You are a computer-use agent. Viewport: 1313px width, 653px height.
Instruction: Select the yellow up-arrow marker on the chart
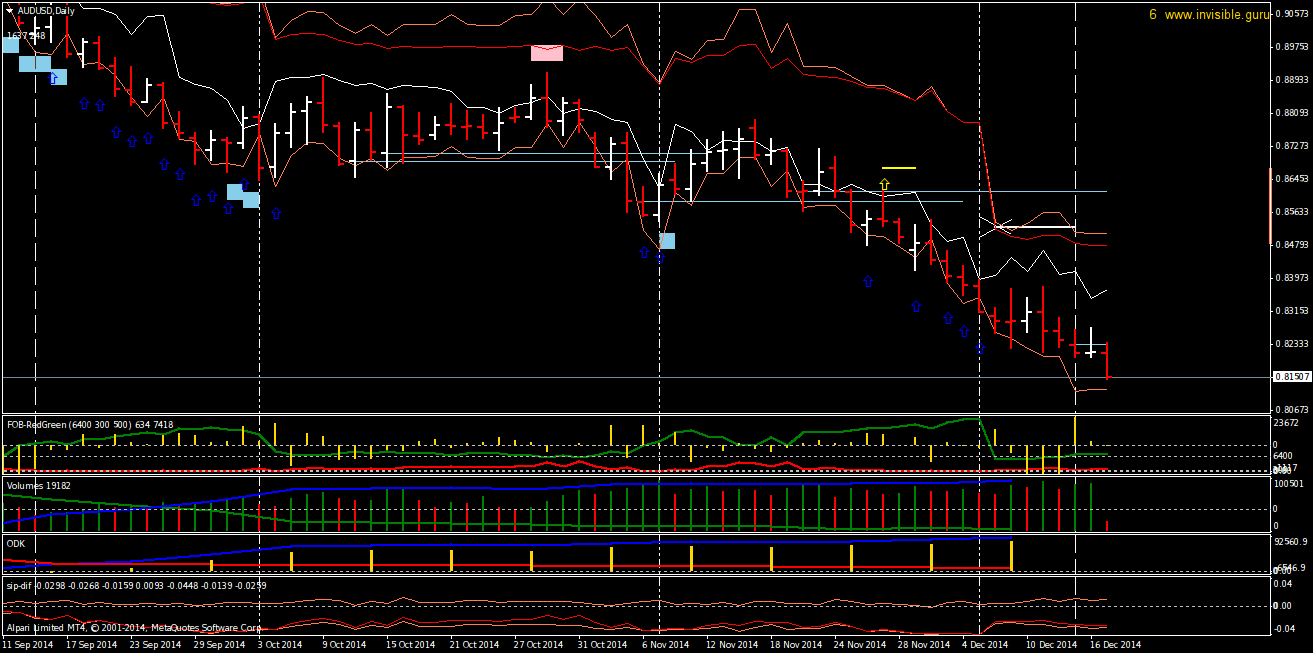point(885,184)
